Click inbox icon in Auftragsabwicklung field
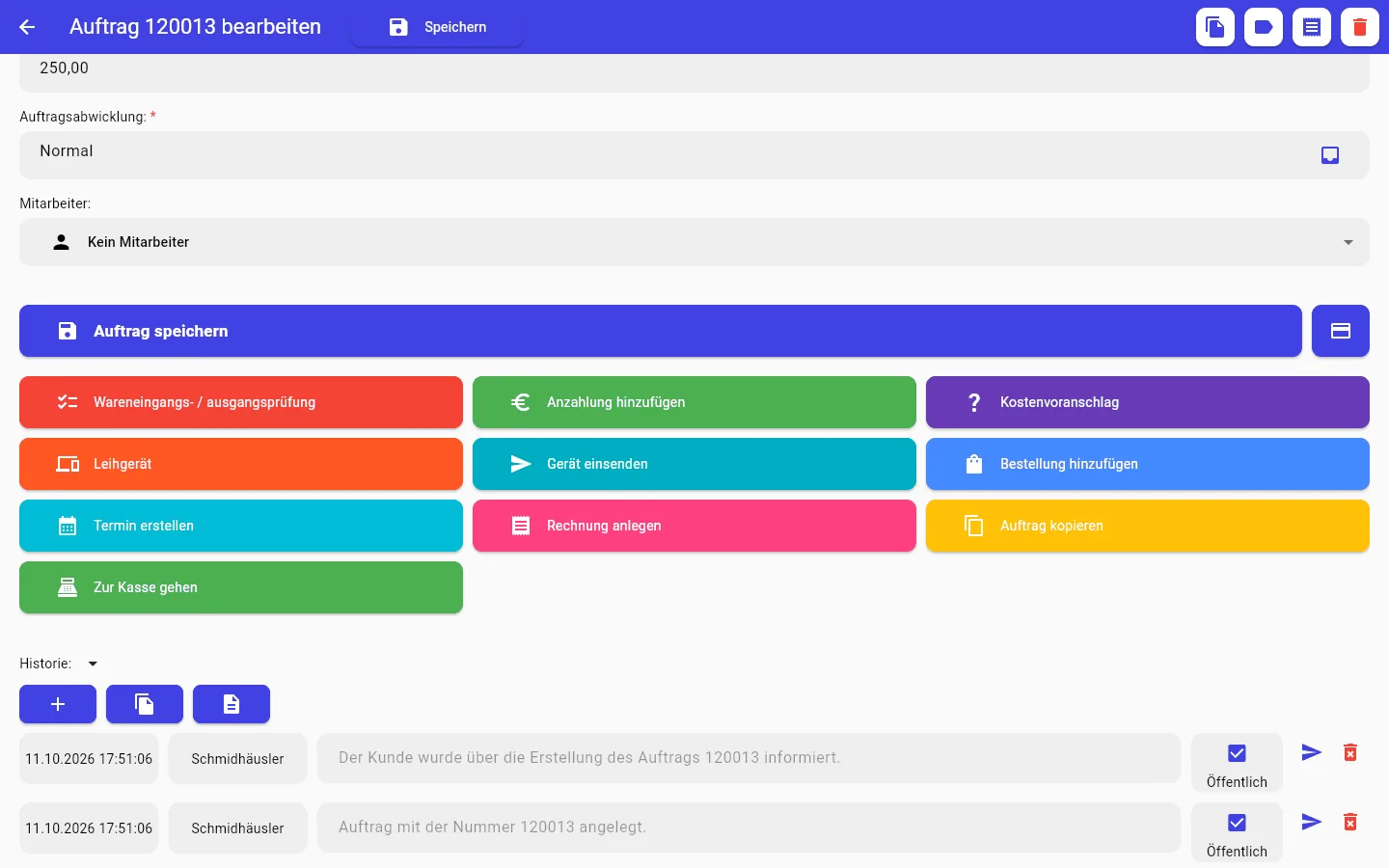This screenshot has width=1389, height=868. [x=1330, y=155]
